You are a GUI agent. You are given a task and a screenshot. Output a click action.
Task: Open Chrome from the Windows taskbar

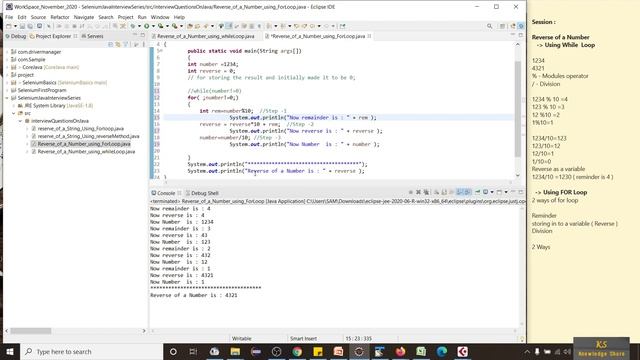coord(297,351)
